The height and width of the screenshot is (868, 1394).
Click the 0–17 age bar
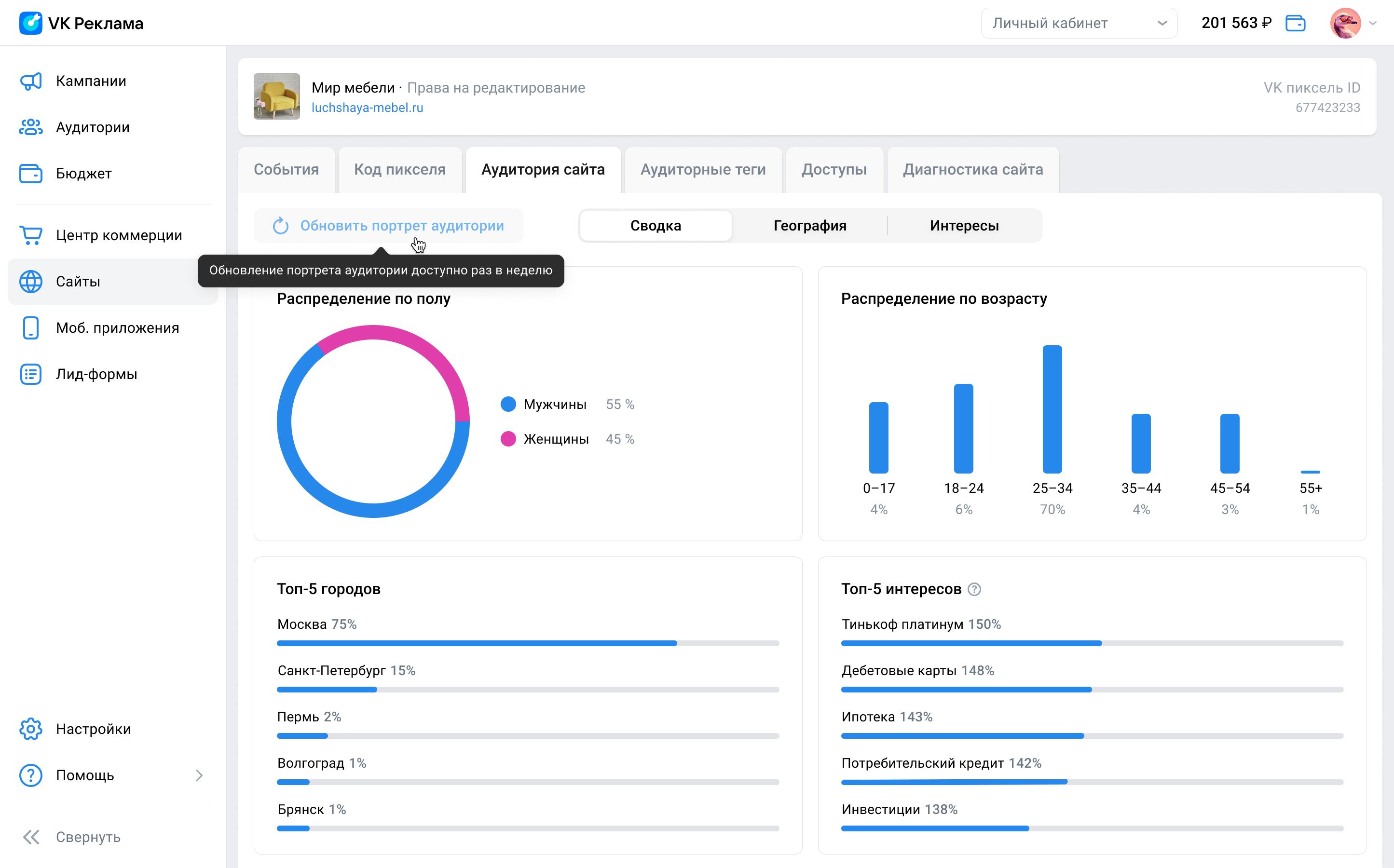pyautogui.click(x=878, y=438)
